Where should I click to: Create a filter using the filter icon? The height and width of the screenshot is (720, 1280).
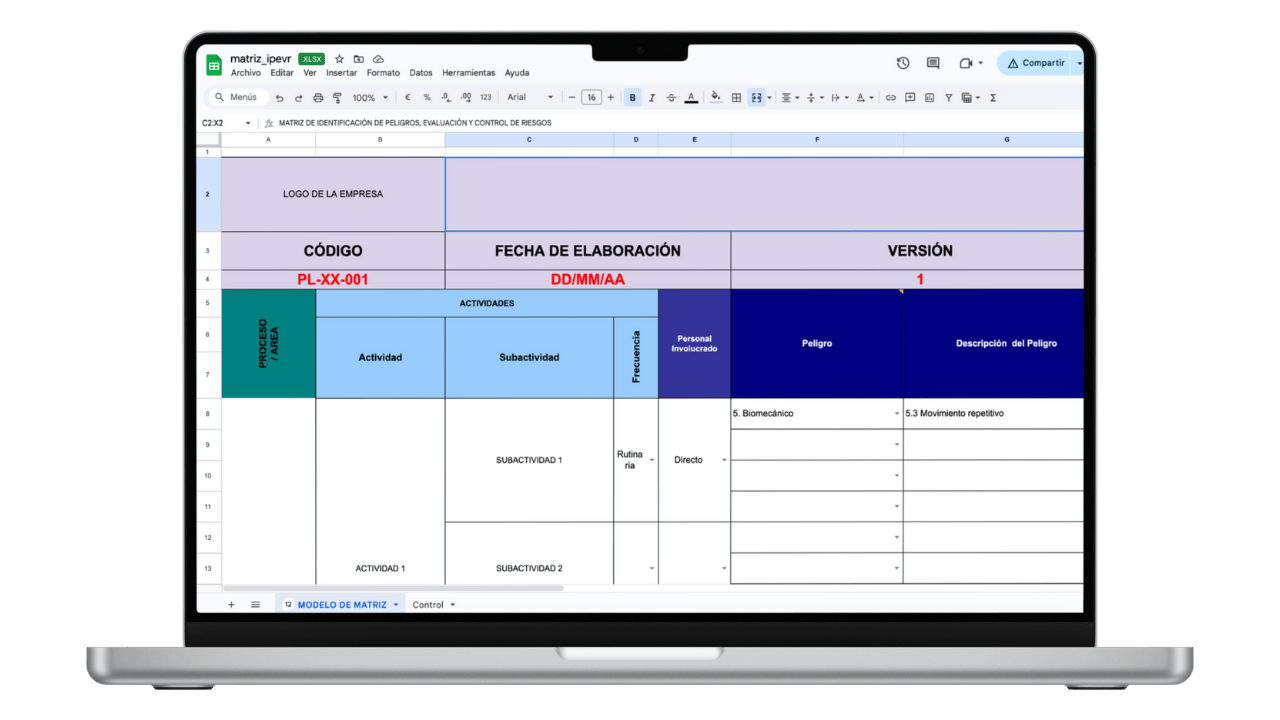(947, 97)
